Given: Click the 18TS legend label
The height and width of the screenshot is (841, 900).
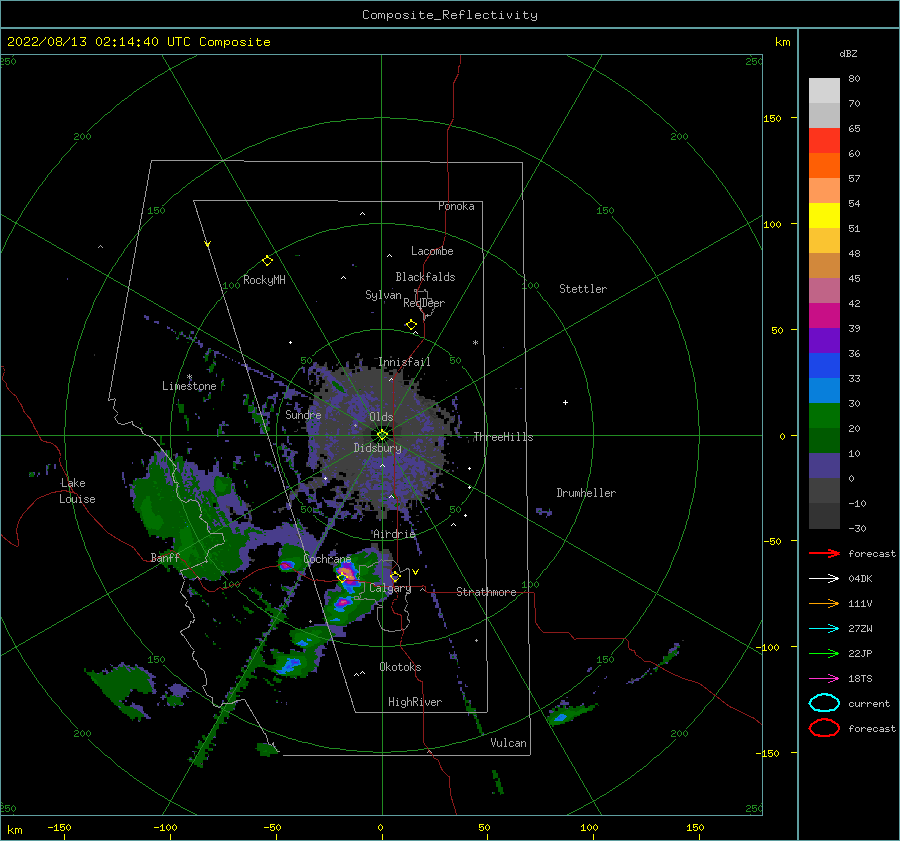Looking at the screenshot, I should [860, 679].
